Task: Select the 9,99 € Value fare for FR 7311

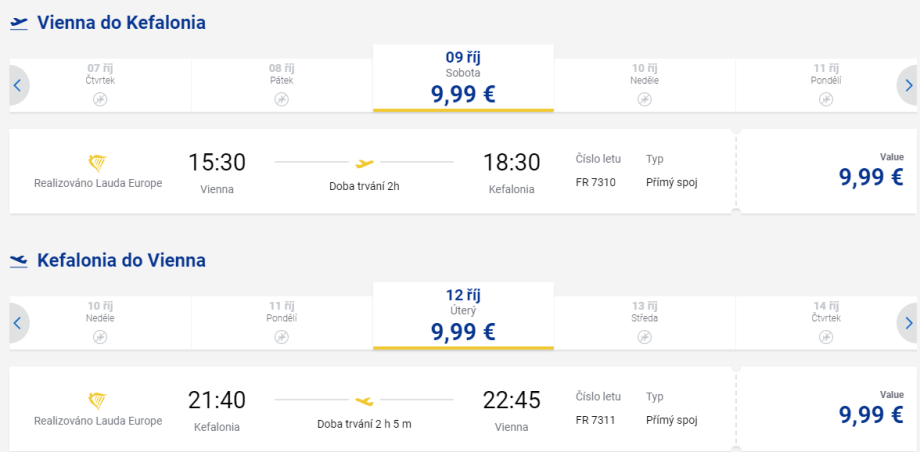Action: [x=870, y=414]
